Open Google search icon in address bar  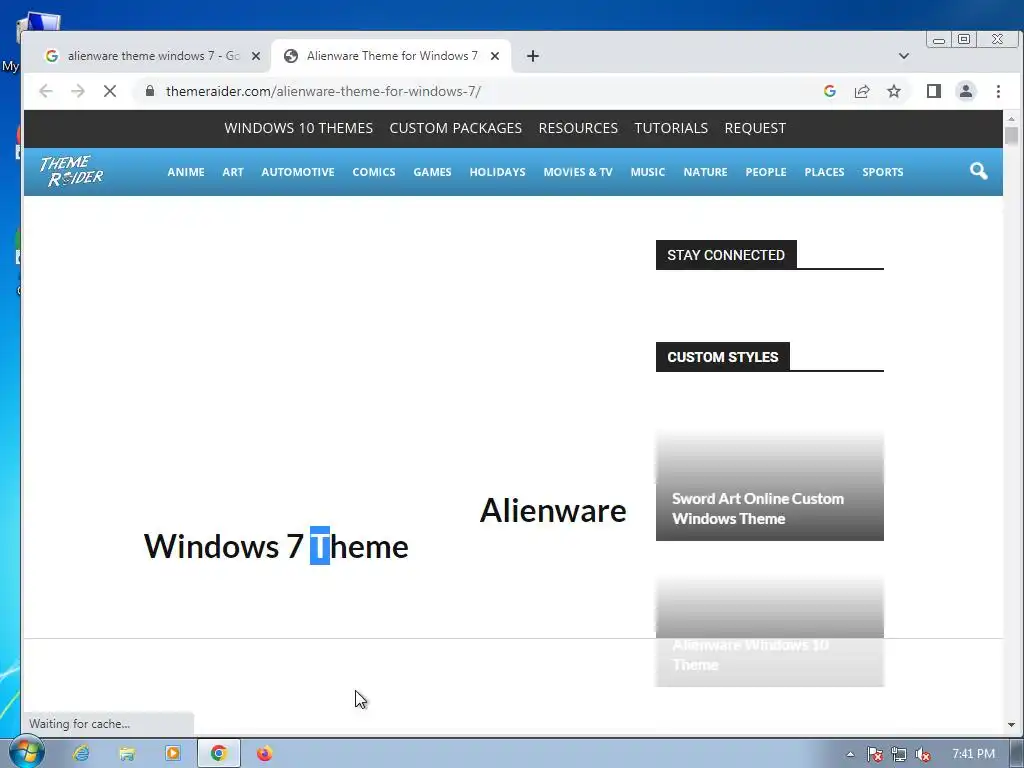tap(830, 91)
